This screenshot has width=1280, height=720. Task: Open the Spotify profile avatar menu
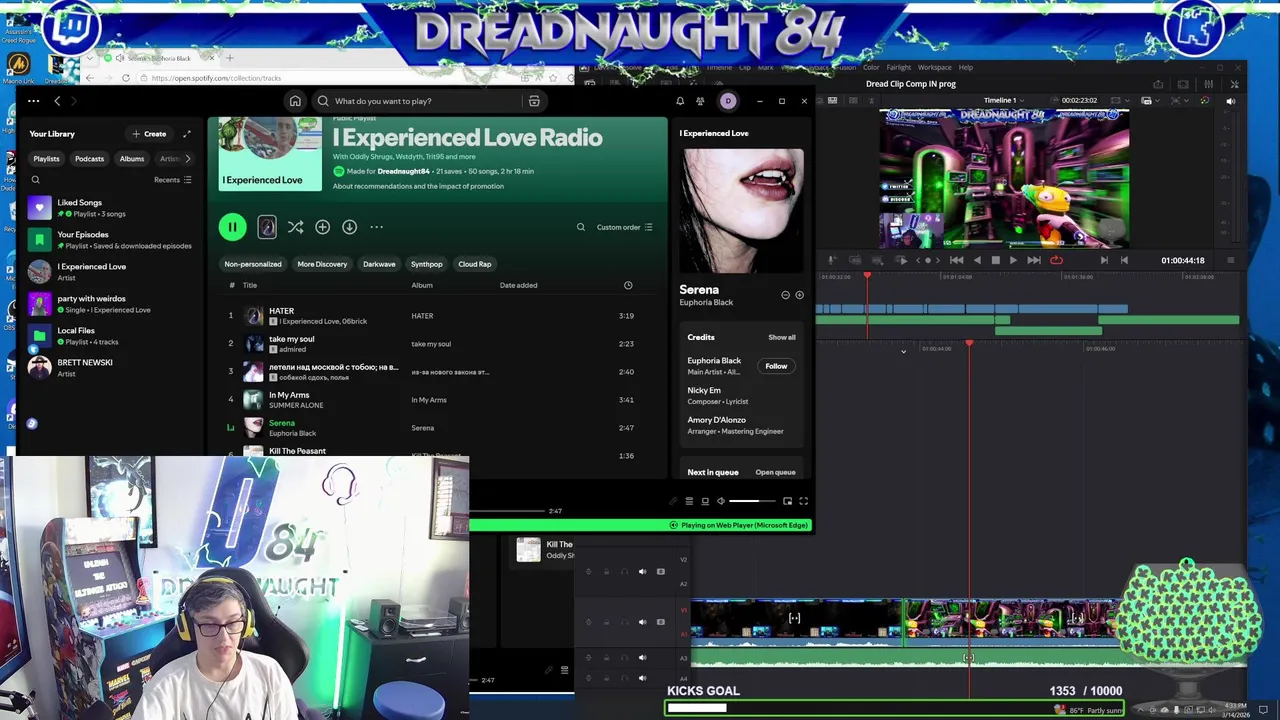coord(728,101)
